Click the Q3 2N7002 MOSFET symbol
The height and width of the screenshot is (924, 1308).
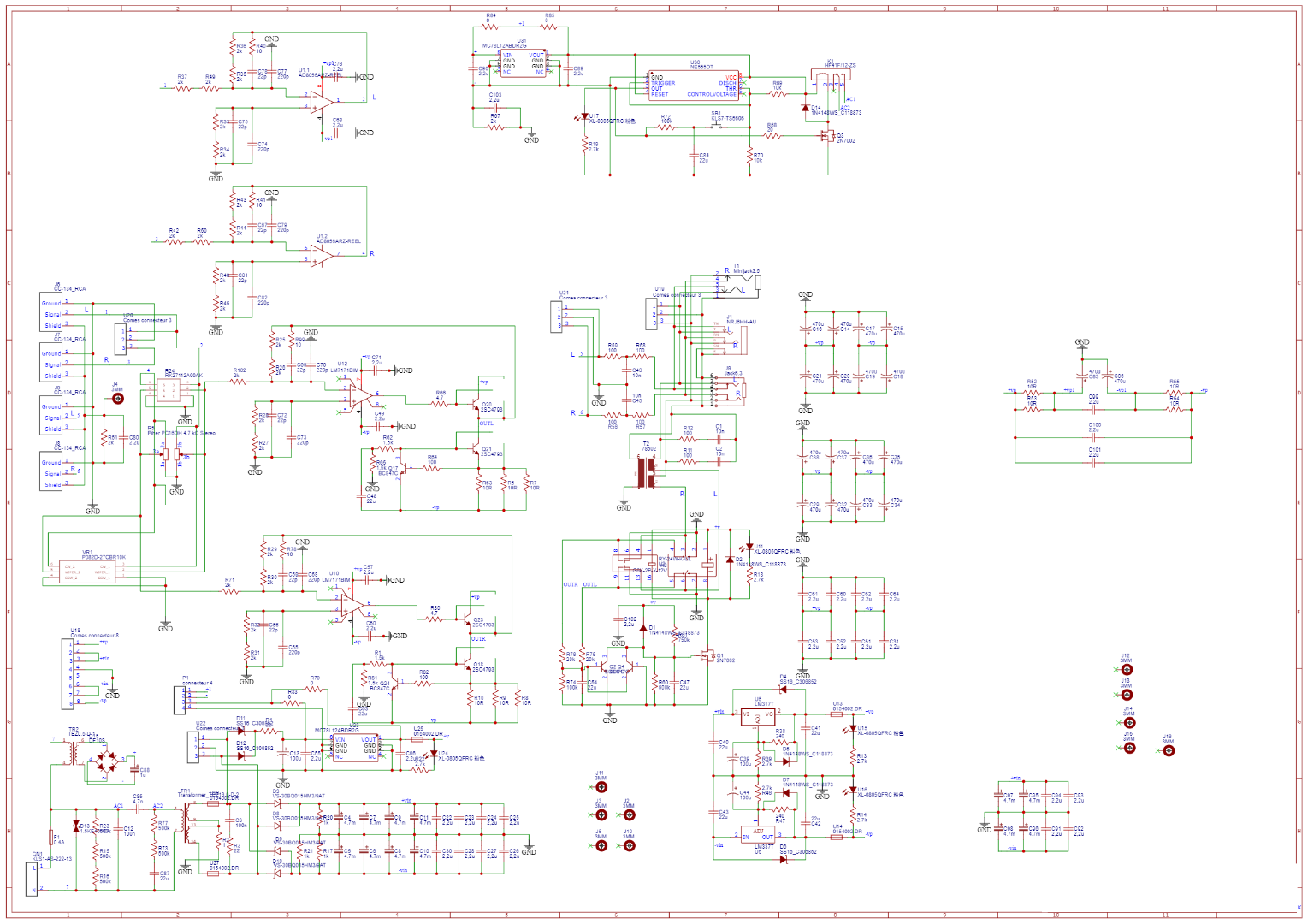[x=827, y=136]
